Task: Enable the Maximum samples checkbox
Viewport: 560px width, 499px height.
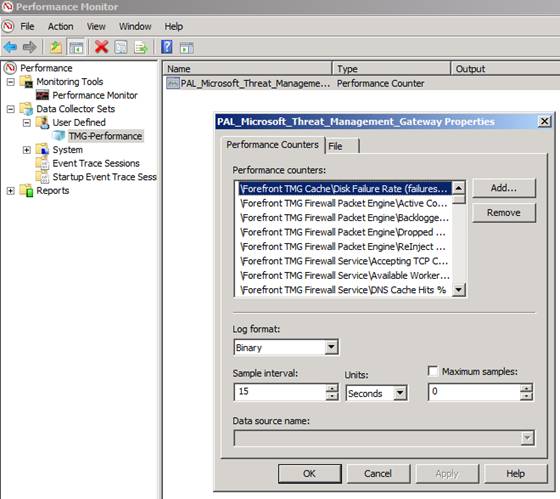Action: pos(433,371)
